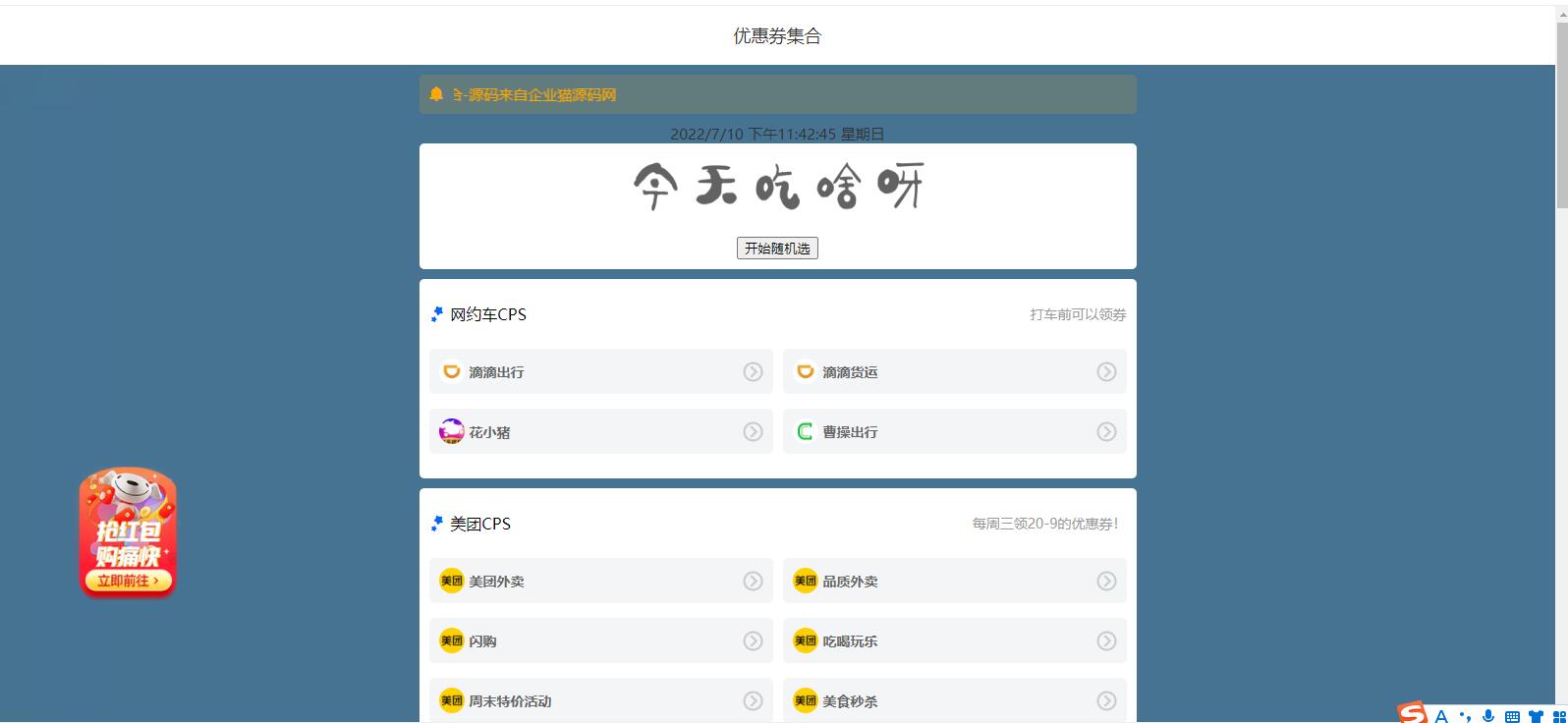Open the Sogou soft keyboard icon
Screen dimensions: 1568x723
click(1512, 716)
